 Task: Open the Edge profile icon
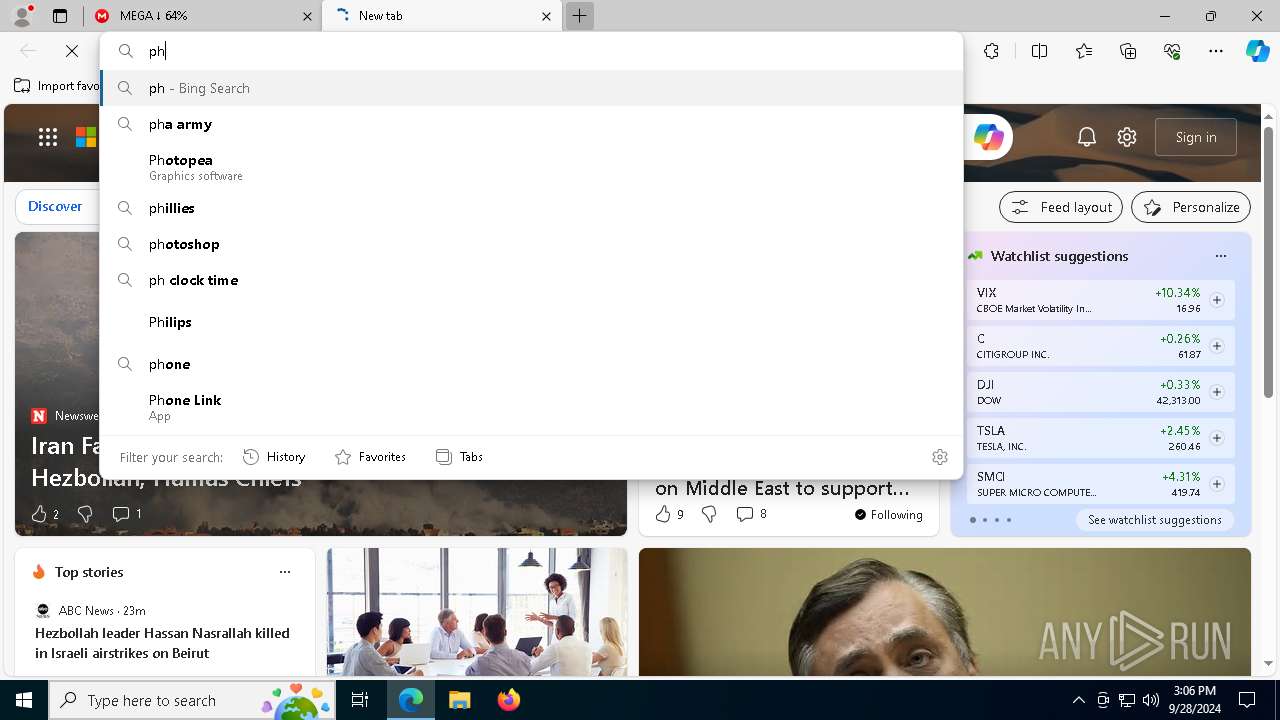point(22,16)
